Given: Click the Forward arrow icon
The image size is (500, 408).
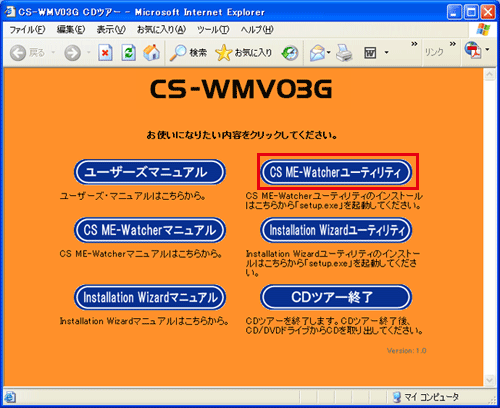Looking at the screenshot, I should [72, 53].
